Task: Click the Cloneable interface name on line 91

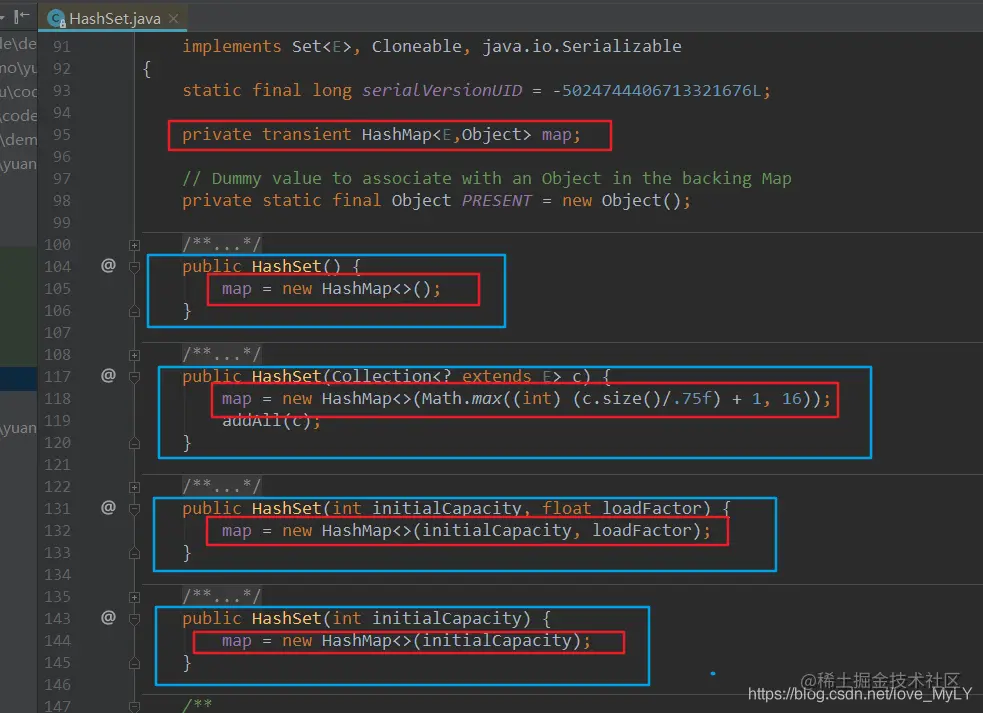Action: (x=417, y=46)
